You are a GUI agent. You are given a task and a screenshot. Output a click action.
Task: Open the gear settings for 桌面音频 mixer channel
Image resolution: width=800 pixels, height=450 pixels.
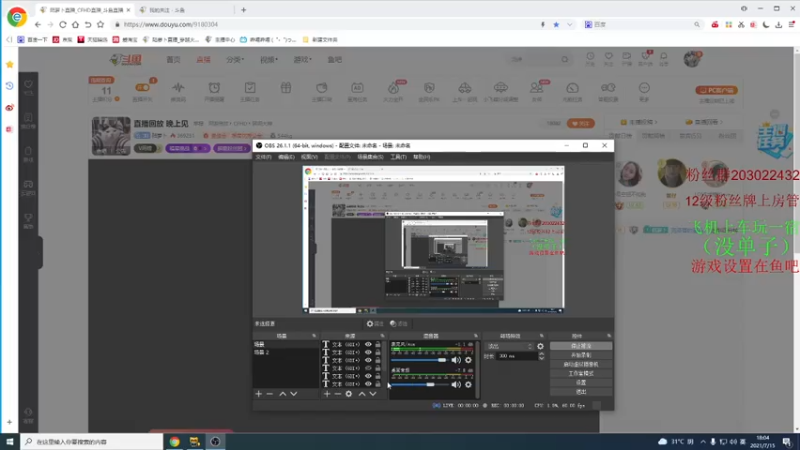pos(468,385)
